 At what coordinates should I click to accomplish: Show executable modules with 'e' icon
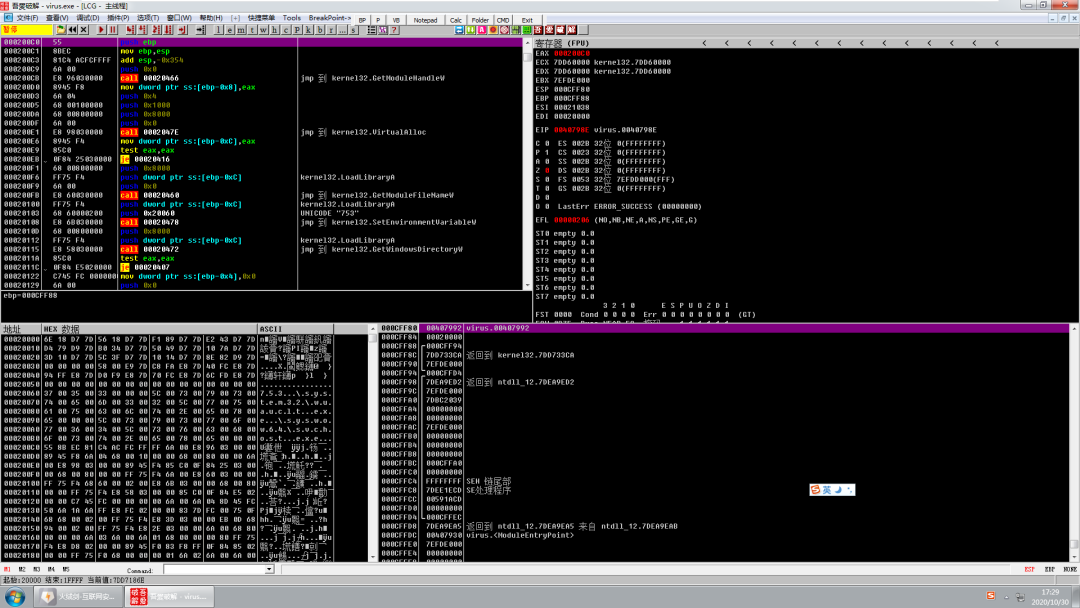point(229,30)
